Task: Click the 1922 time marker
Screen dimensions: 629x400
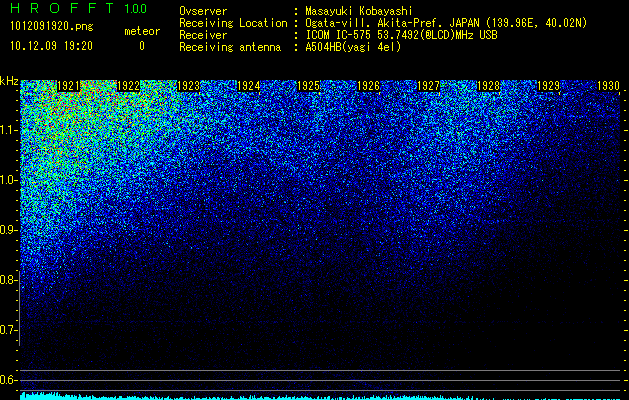Action: 128,86
